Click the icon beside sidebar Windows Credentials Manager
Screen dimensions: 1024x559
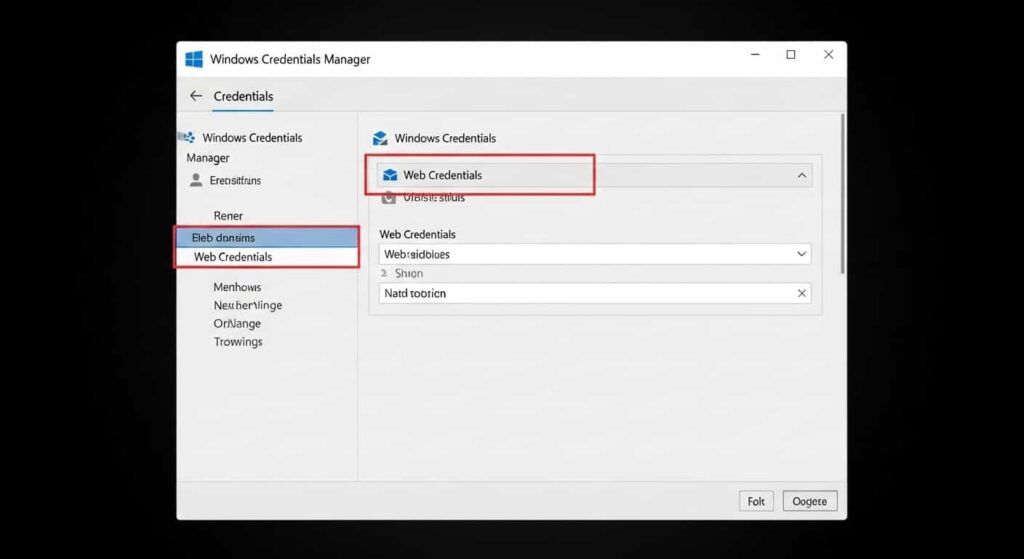[x=187, y=137]
